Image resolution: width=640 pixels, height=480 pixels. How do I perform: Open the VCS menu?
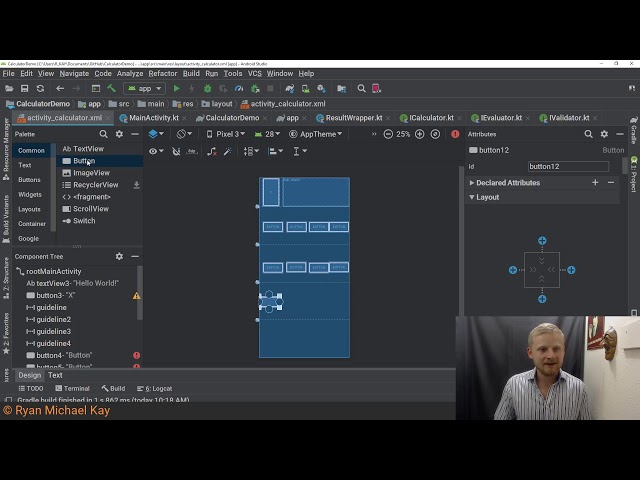(x=255, y=73)
